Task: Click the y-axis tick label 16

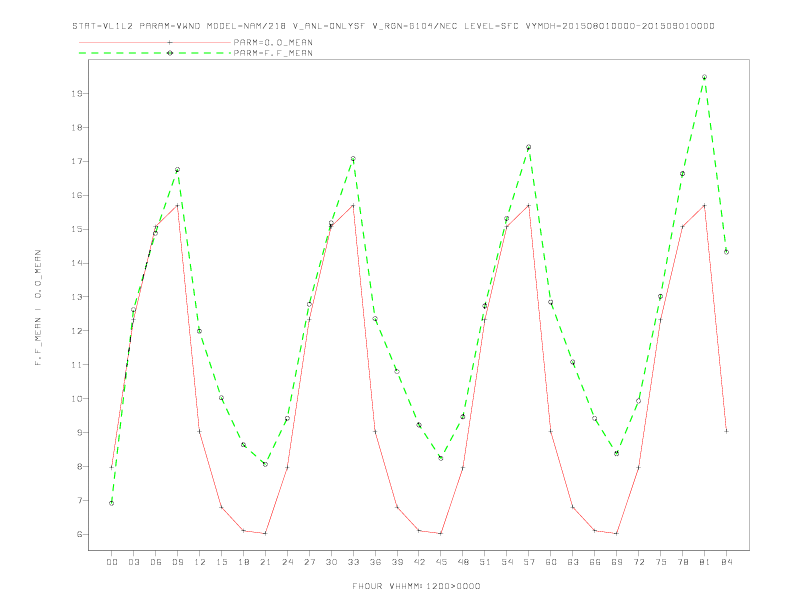Action: coord(76,195)
